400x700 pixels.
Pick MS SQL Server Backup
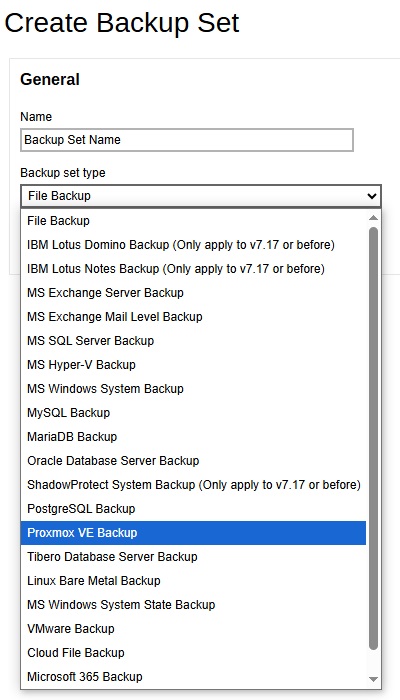point(193,341)
